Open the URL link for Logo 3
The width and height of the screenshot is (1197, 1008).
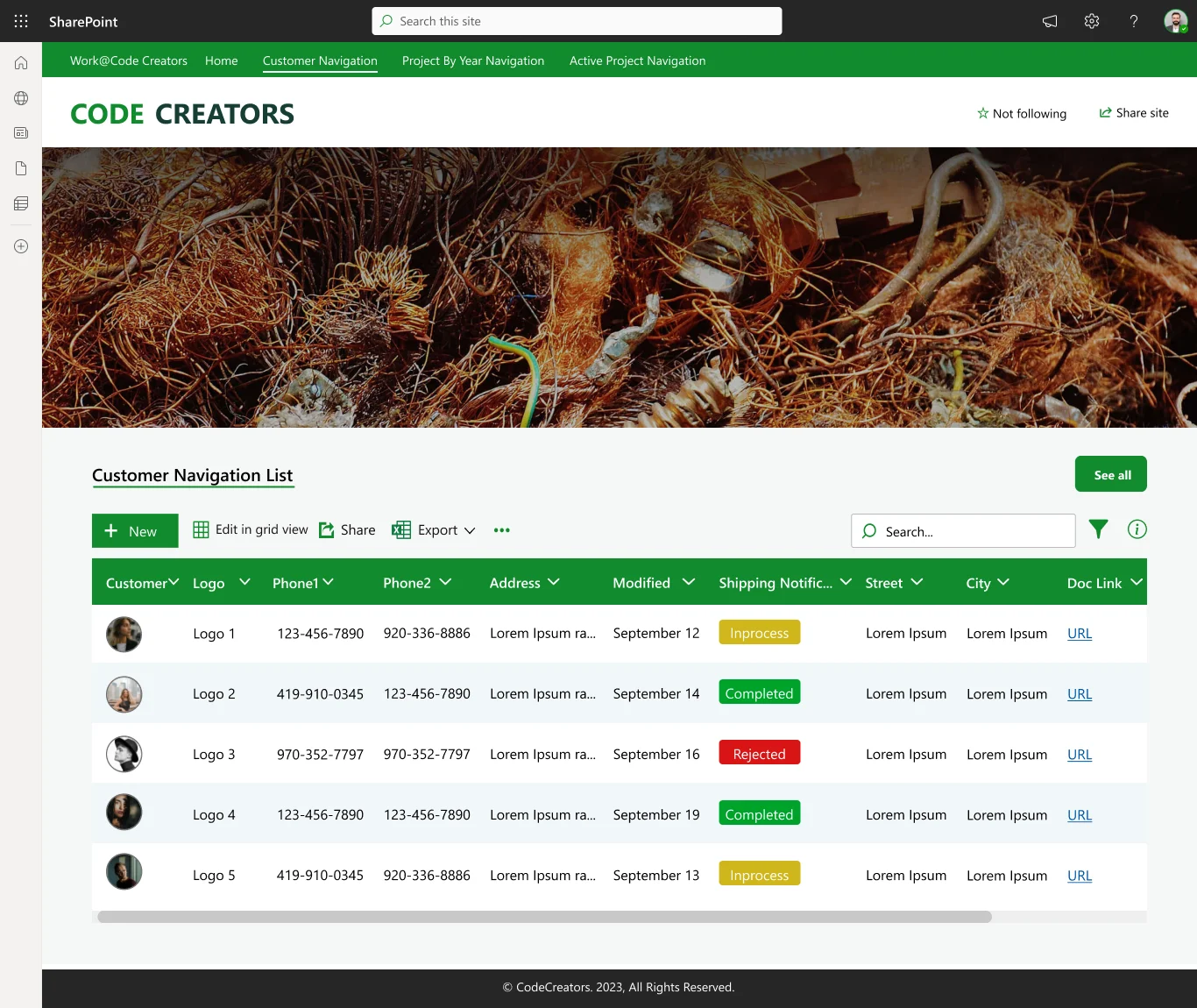pos(1079,755)
